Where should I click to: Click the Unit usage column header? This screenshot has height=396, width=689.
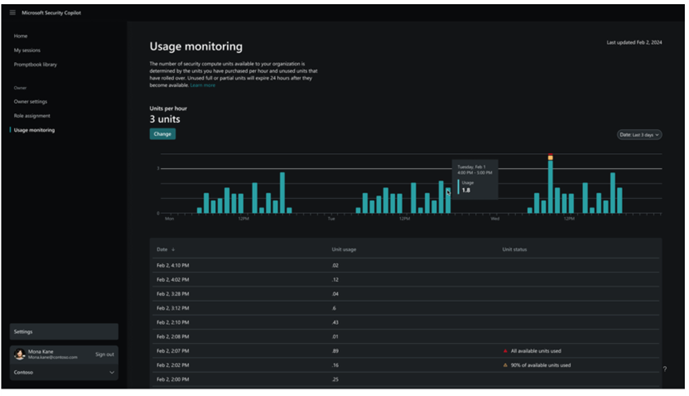[x=344, y=250]
